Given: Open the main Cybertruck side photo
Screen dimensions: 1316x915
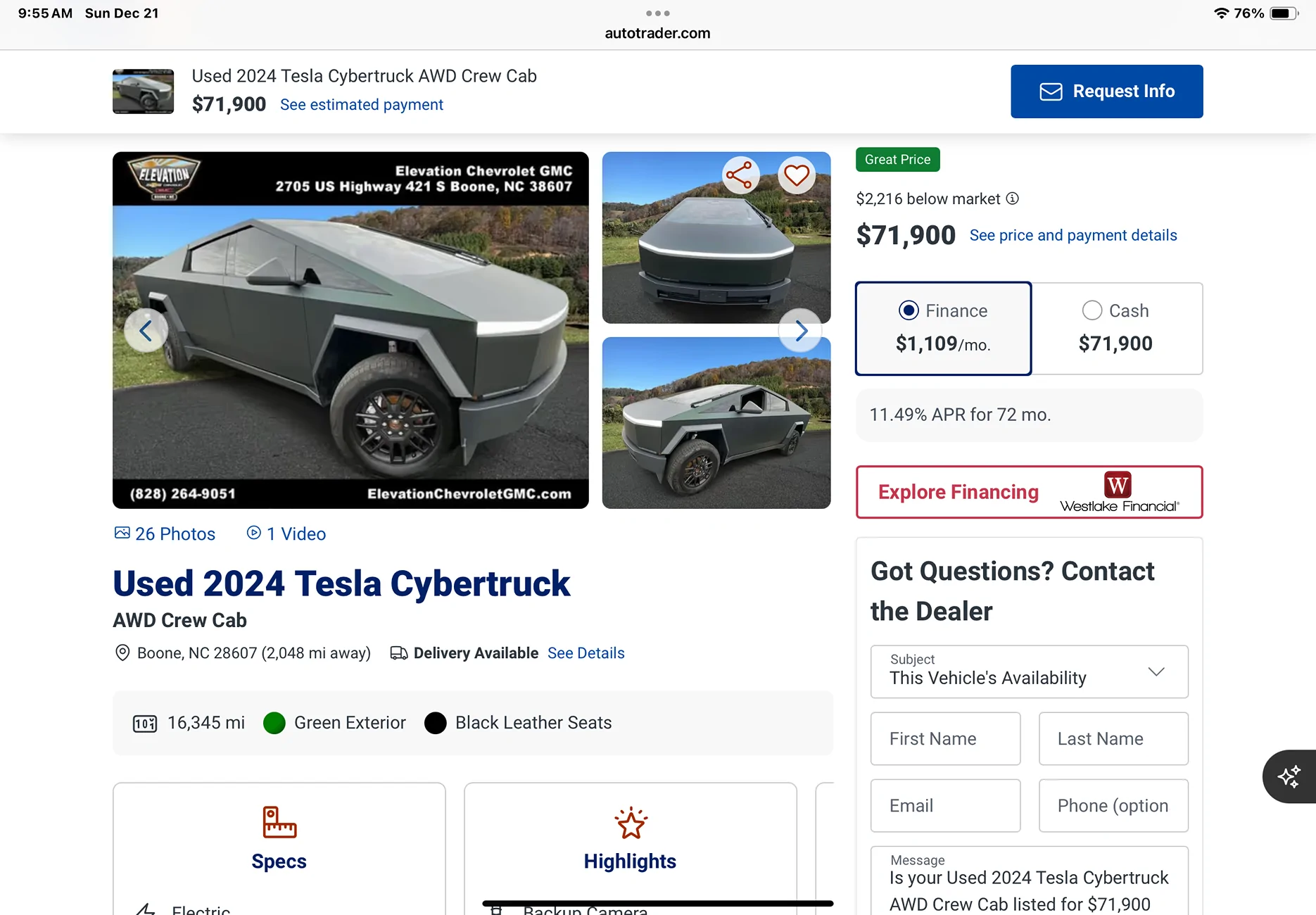Looking at the screenshot, I should (350, 330).
